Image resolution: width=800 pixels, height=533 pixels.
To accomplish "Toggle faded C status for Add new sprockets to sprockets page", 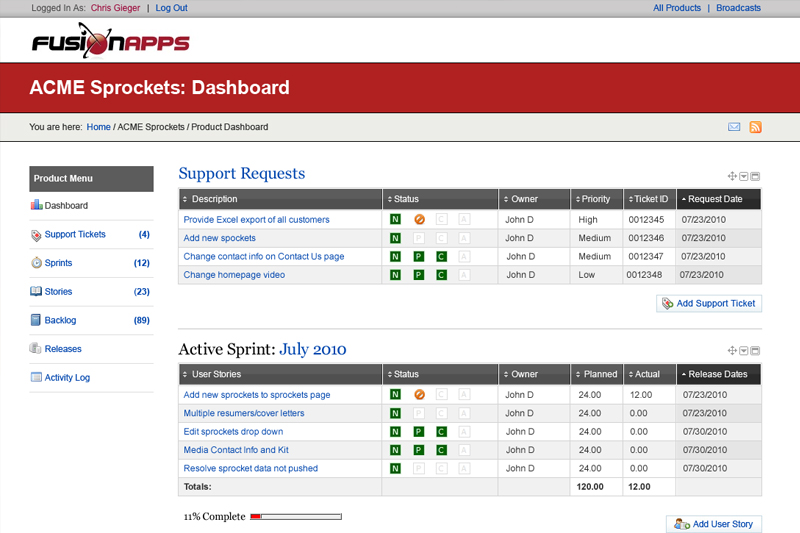I will [441, 394].
